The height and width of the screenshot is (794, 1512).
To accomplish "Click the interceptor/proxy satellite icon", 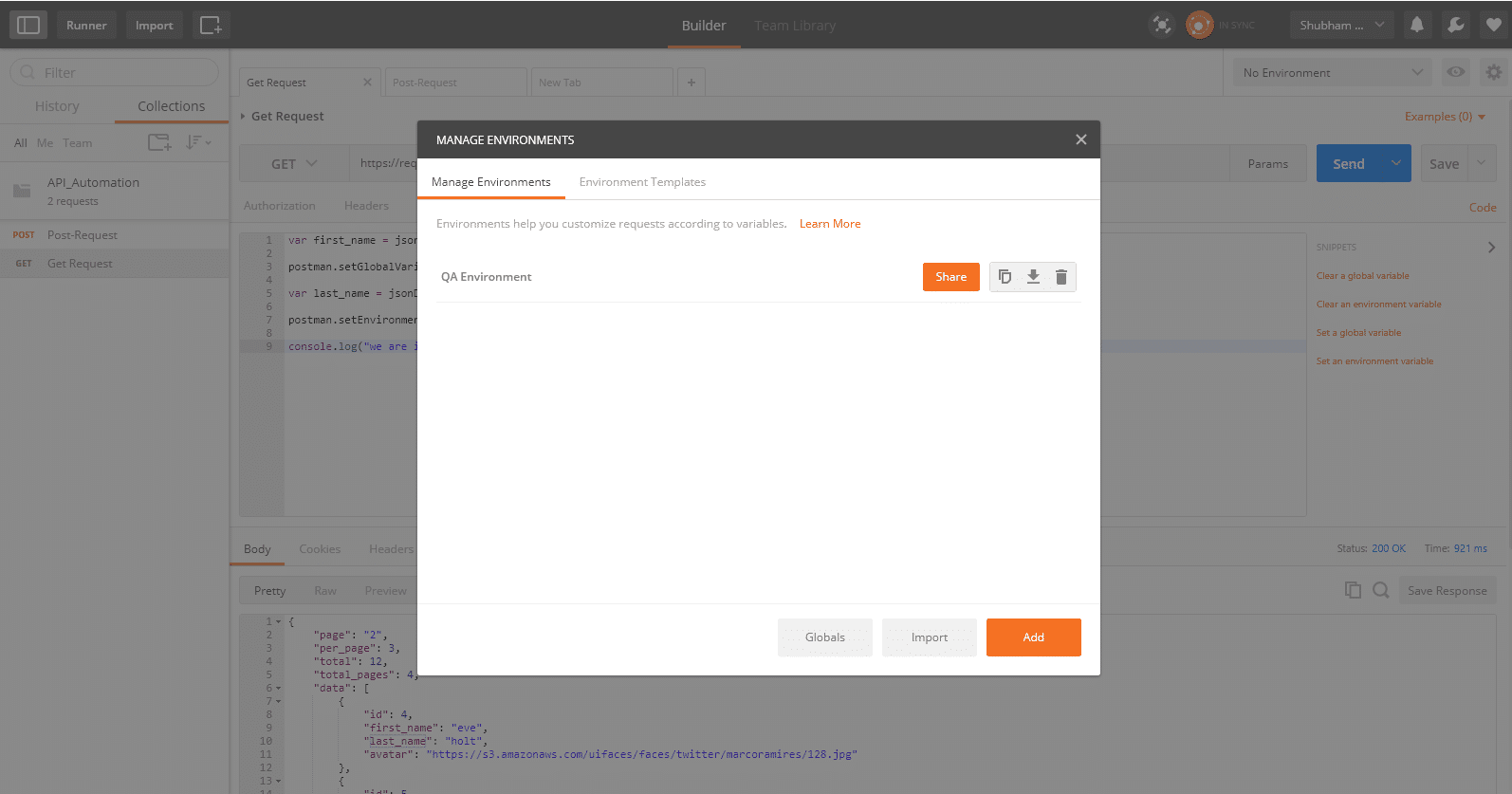I will (x=1162, y=25).
